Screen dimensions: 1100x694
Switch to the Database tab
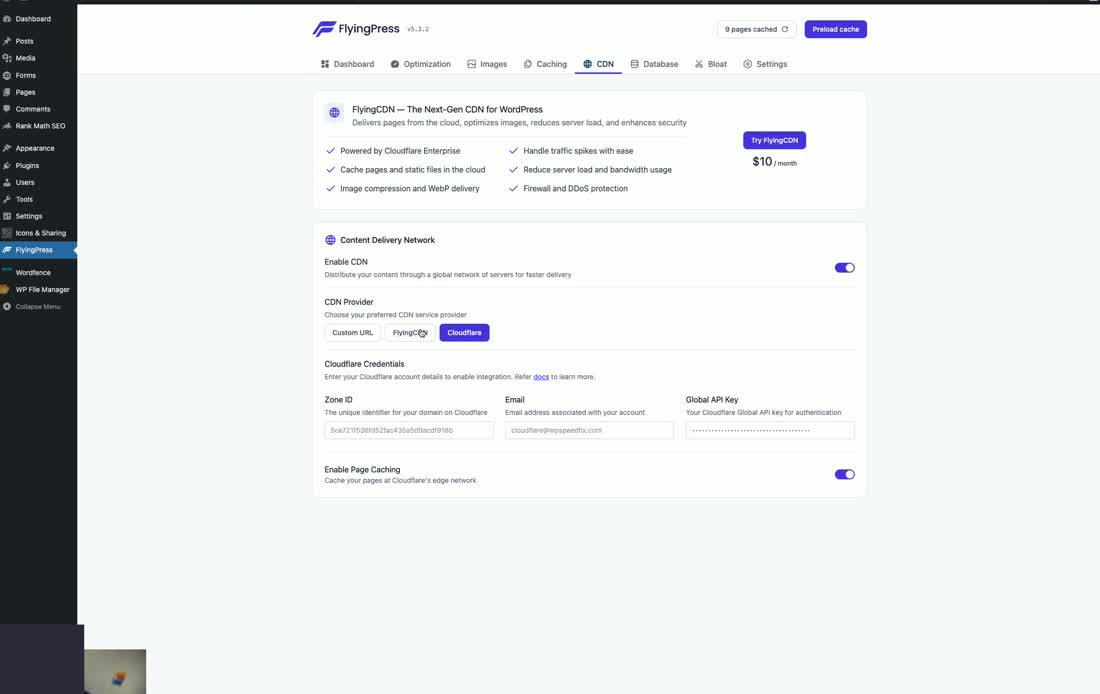(654, 64)
